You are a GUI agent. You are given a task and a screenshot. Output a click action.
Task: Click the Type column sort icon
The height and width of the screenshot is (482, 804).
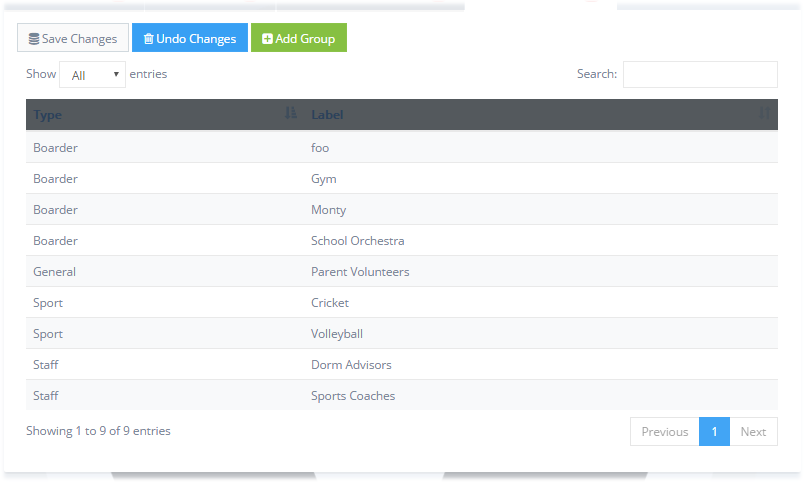pyautogui.click(x=291, y=113)
